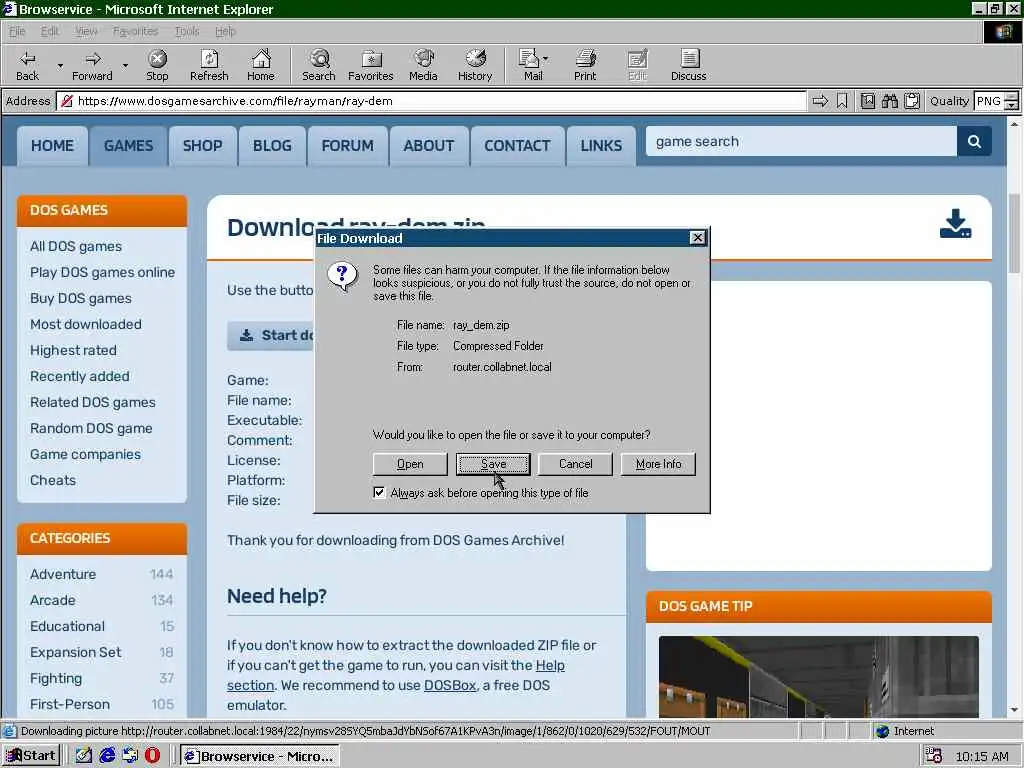Click the bookmark ribbon icon near the address bar
The width and height of the screenshot is (1024, 768).
tap(842, 101)
